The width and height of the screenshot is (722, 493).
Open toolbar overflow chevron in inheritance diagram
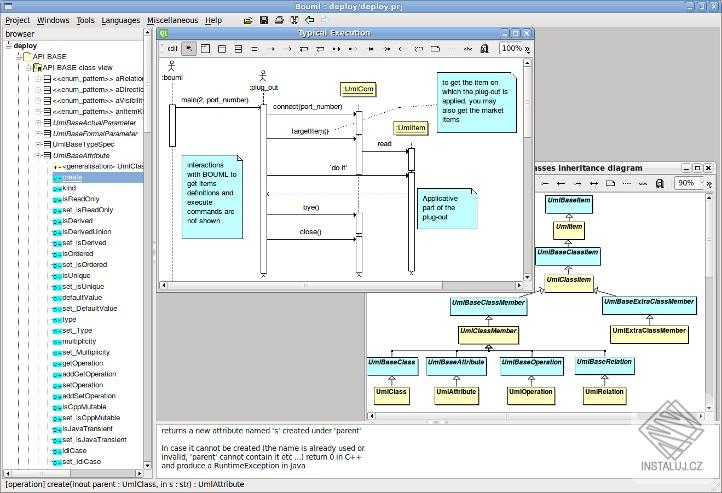(709, 184)
